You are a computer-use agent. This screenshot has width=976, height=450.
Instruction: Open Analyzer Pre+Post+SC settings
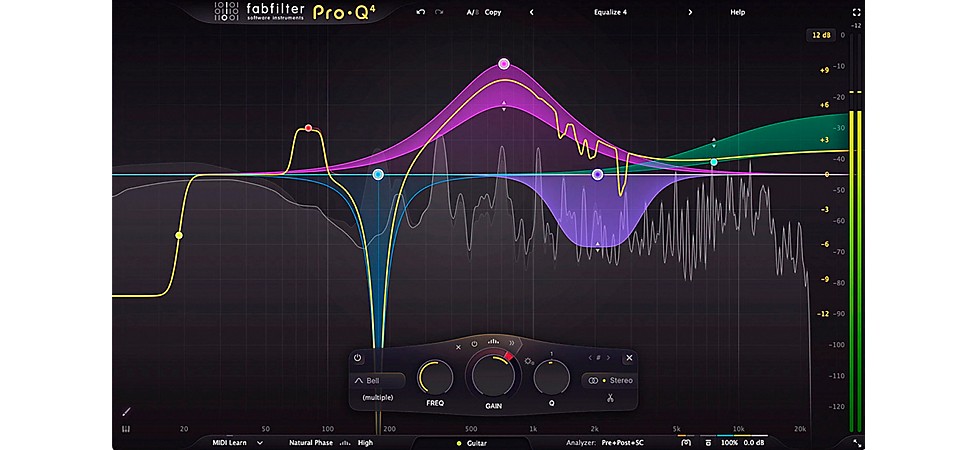[622, 443]
